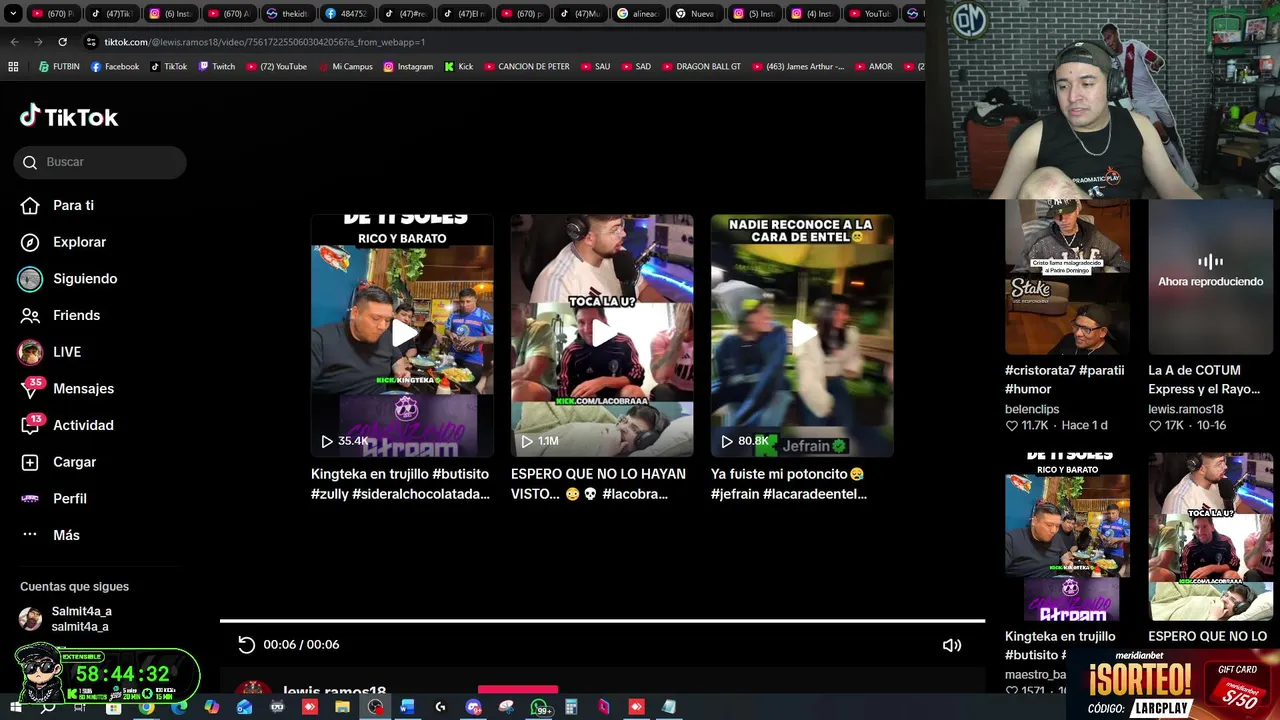Open the DRAGON BALL GT bookmark
This screenshot has width=1280, height=720.
click(x=700, y=67)
